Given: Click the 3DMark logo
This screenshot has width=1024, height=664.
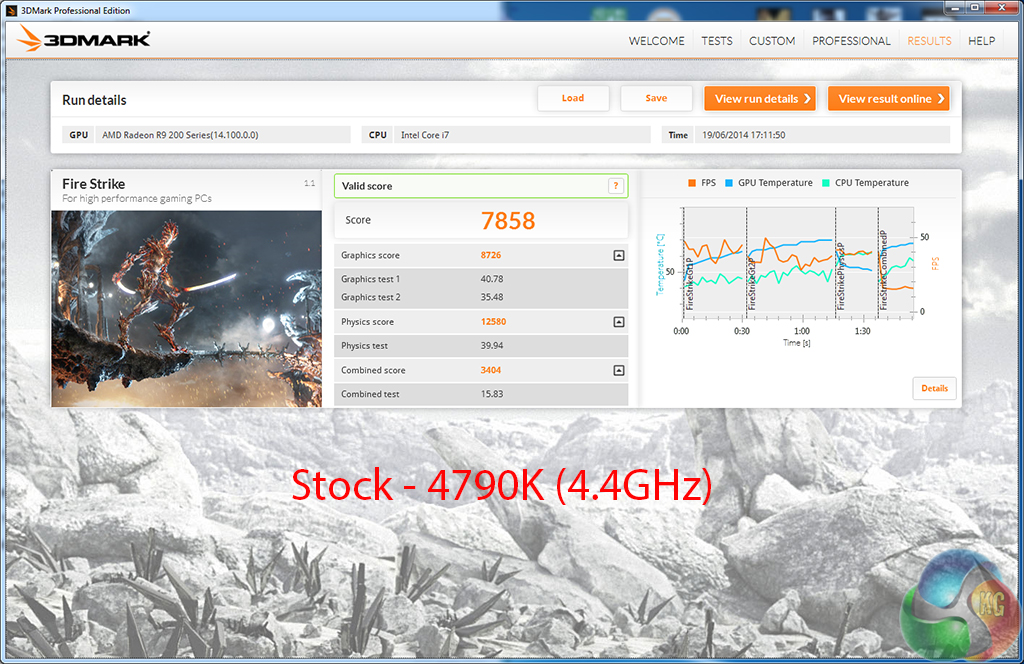Looking at the screenshot, I should (x=83, y=39).
